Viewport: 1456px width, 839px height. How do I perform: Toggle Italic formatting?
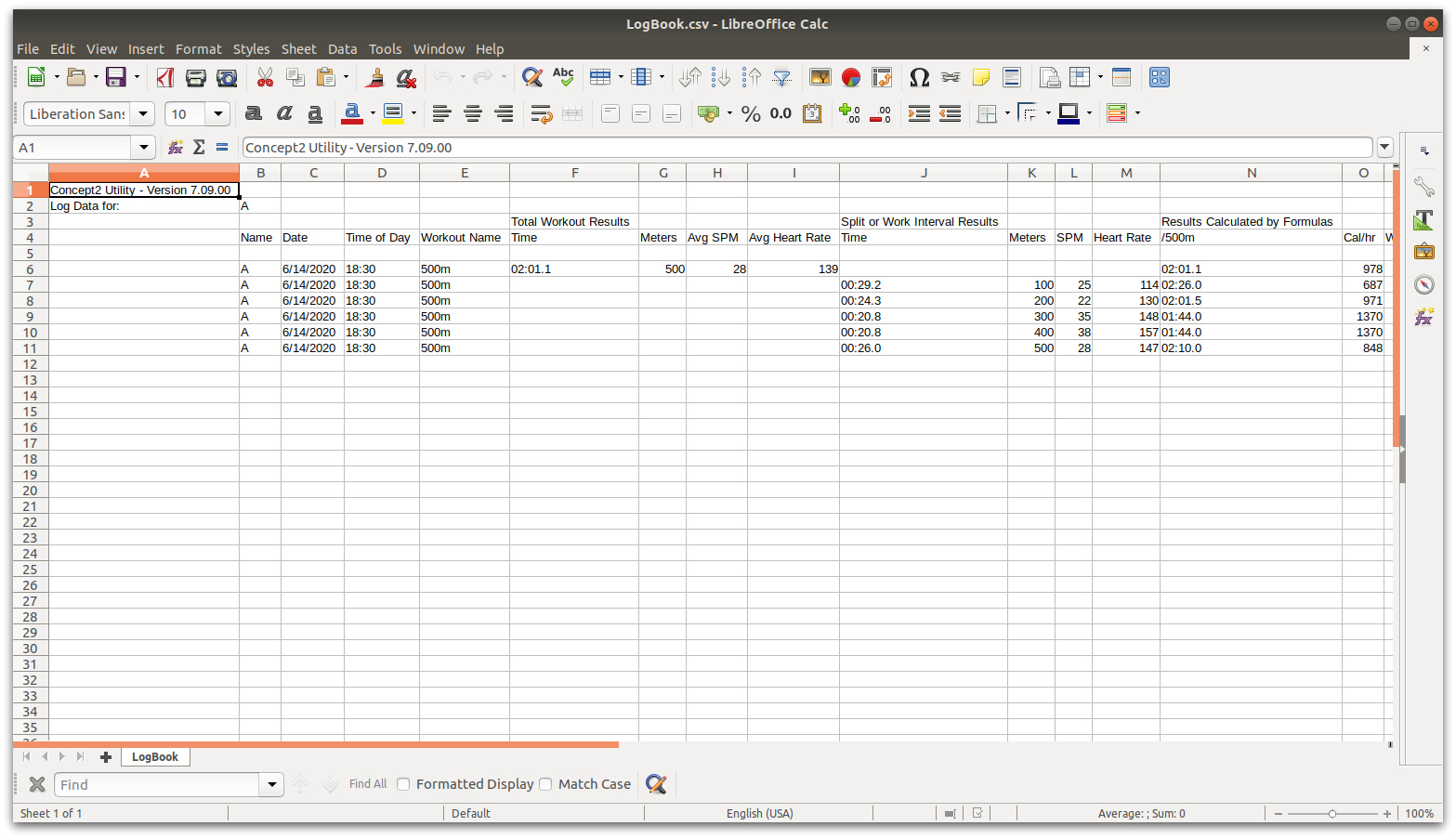click(284, 113)
